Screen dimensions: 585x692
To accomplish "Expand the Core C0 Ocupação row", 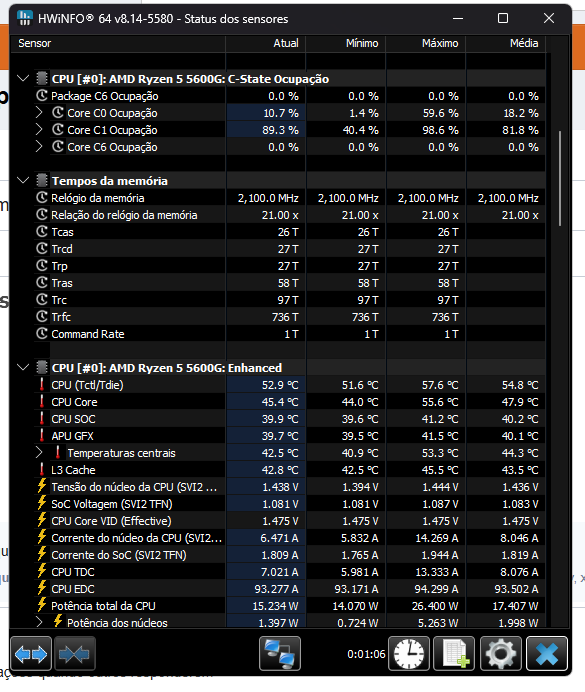I will click(x=39, y=113).
